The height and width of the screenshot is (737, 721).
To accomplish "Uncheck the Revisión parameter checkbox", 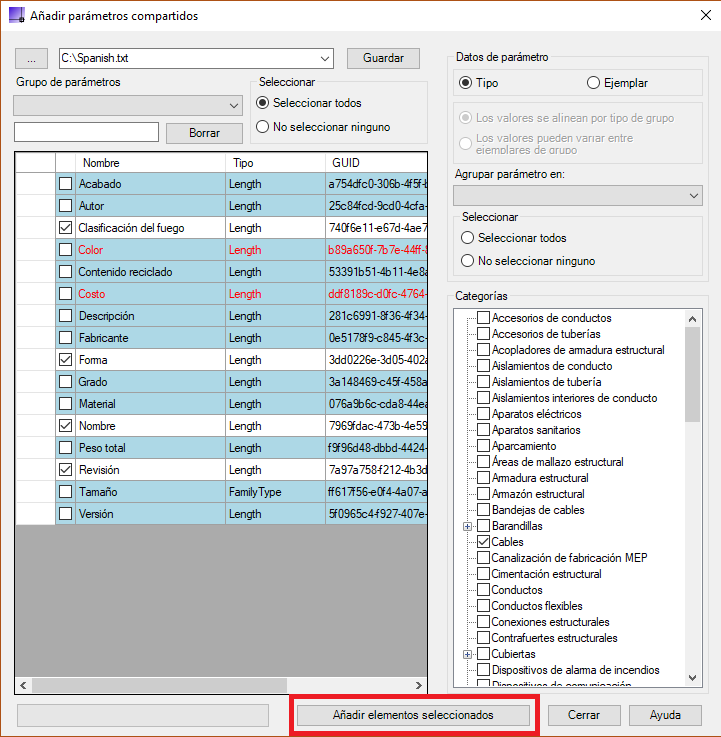I will pyautogui.click(x=65, y=470).
